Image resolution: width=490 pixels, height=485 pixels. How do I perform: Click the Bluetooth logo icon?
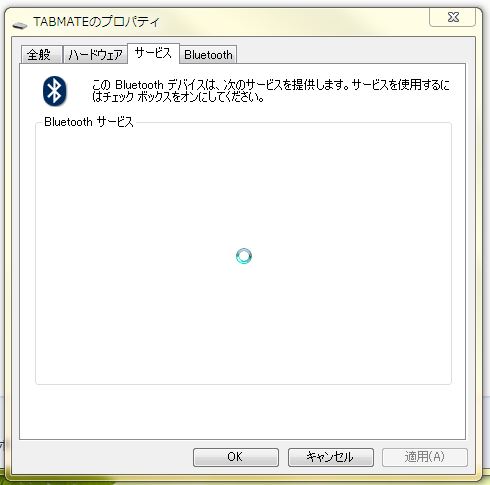pyautogui.click(x=55, y=91)
